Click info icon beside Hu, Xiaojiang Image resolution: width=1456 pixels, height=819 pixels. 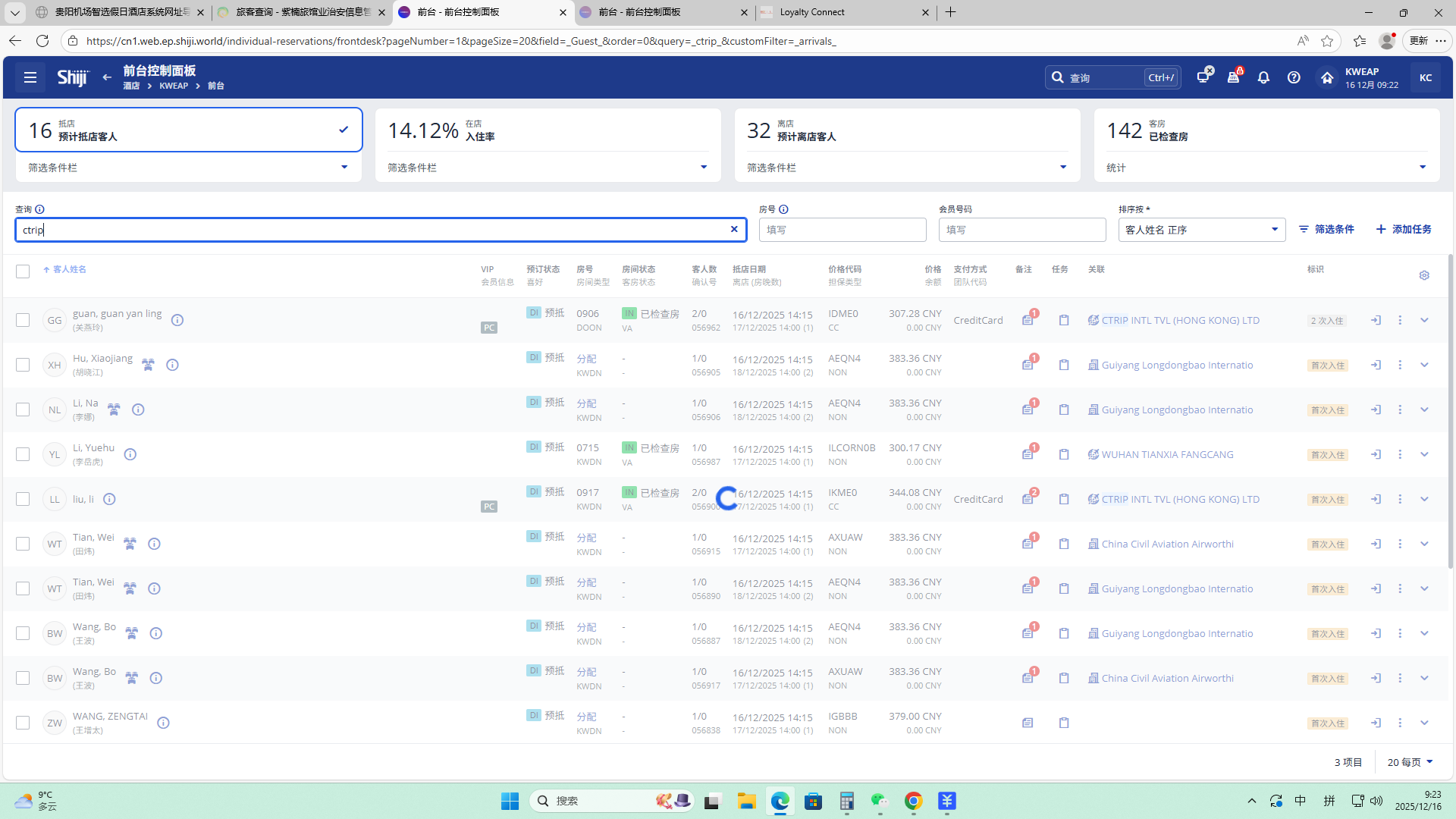[172, 365]
